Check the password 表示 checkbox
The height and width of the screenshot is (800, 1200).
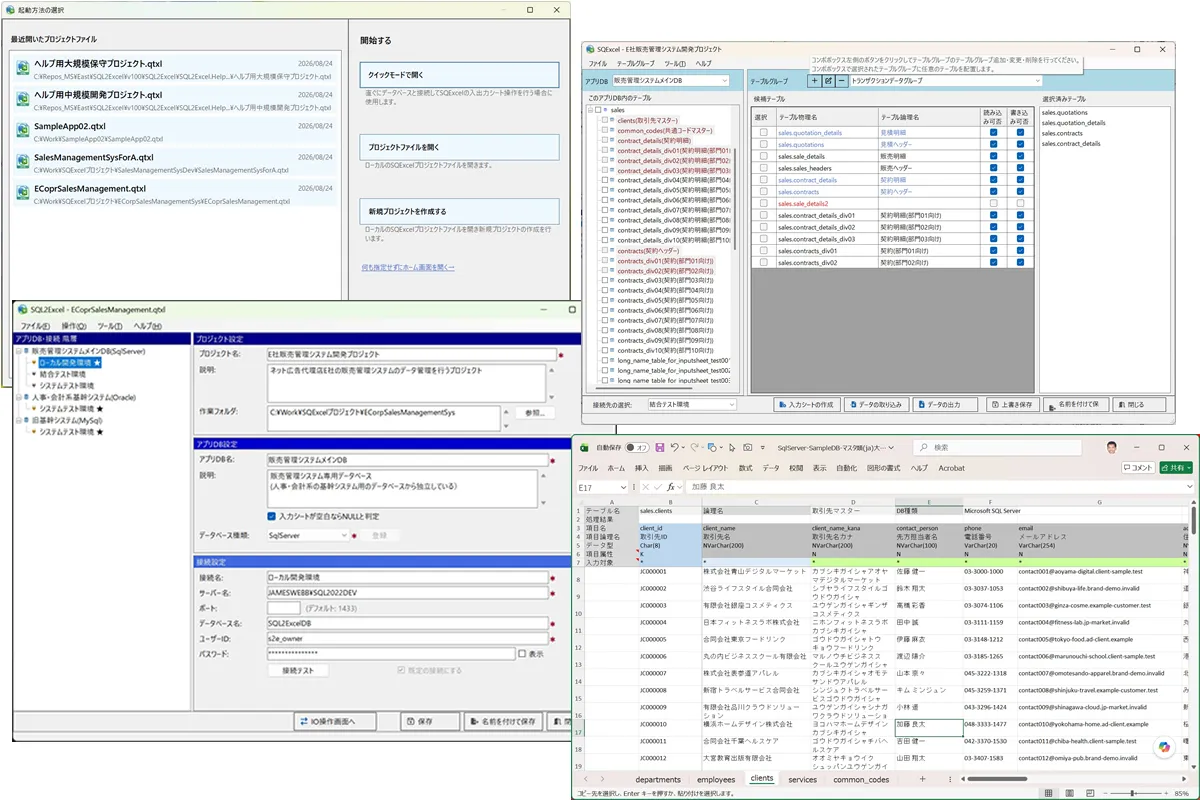522,653
